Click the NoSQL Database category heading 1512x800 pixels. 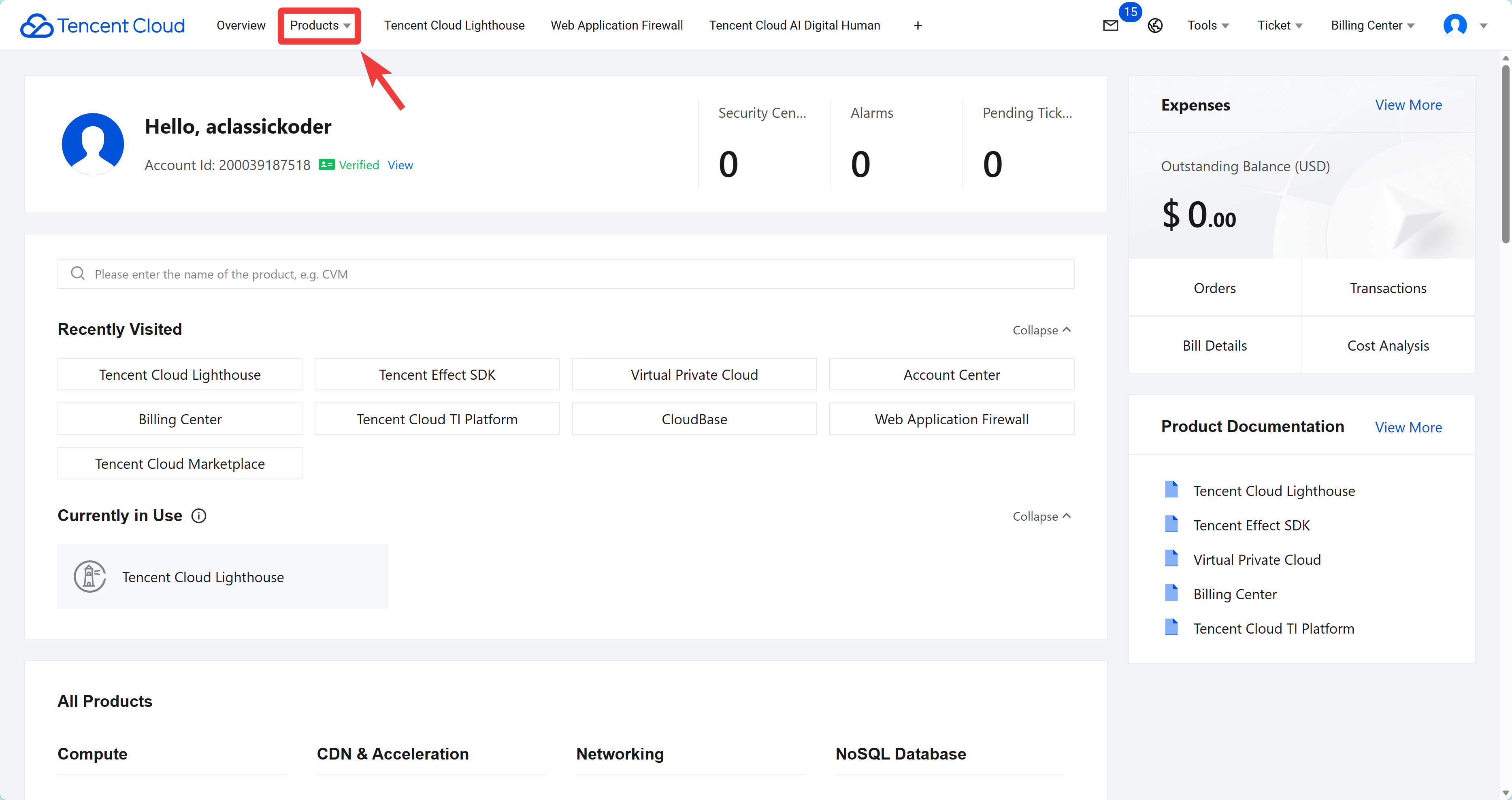pos(901,753)
